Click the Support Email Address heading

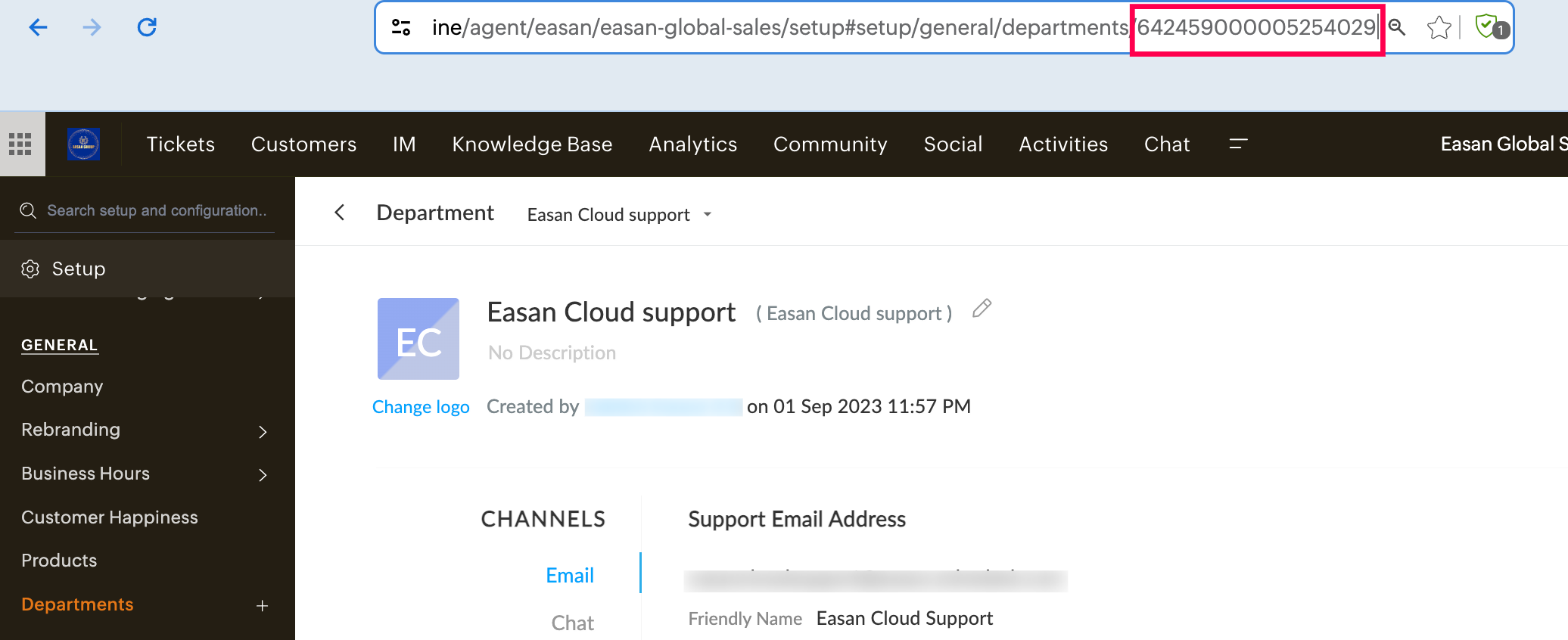797,520
